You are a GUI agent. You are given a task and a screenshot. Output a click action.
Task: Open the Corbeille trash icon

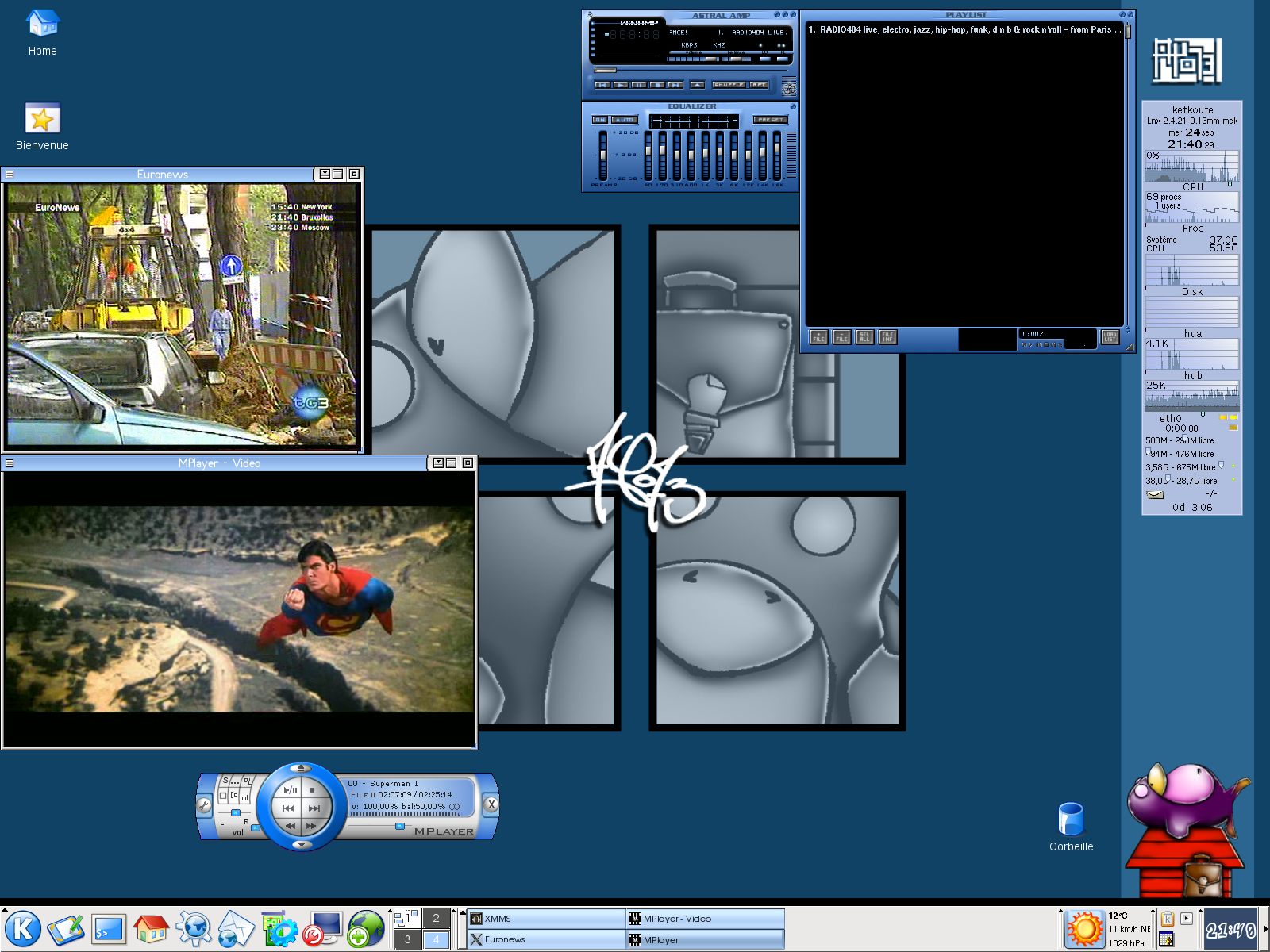click(x=1071, y=819)
